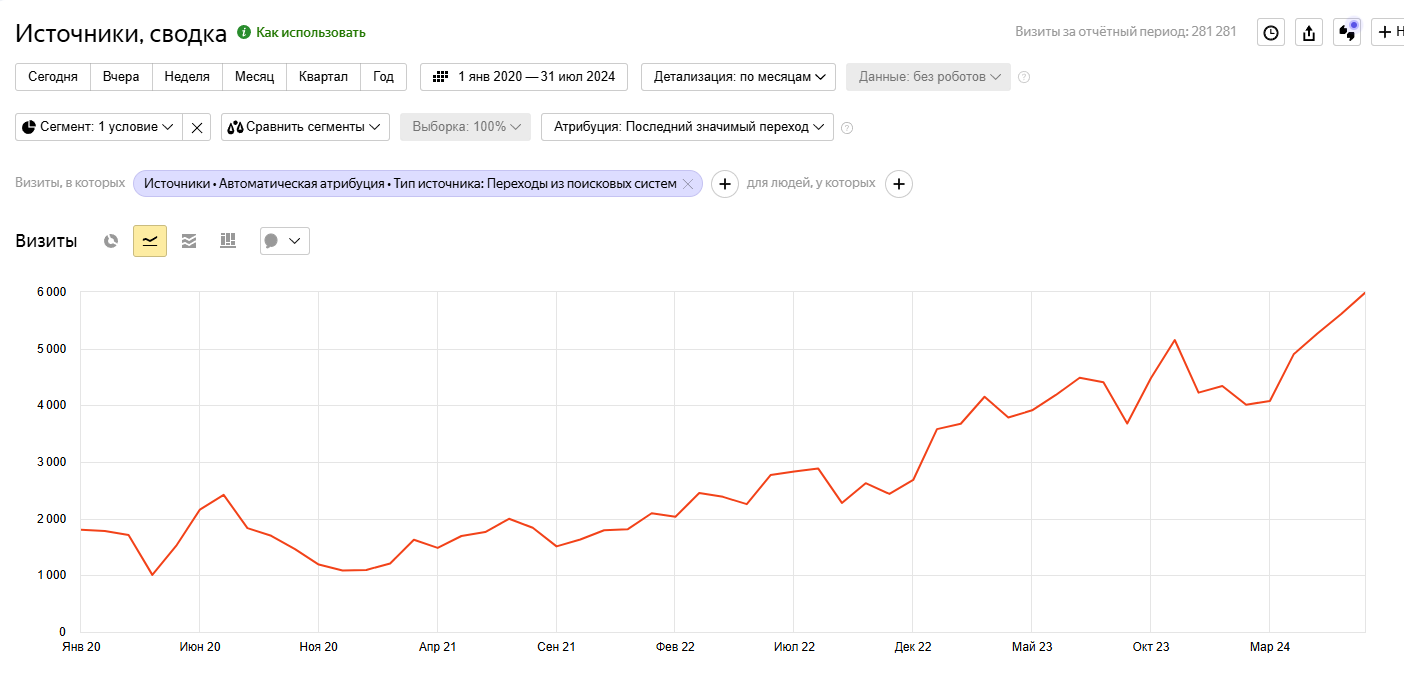Remove the Источники search systems filter chip
The image size is (1404, 694).
(688, 184)
